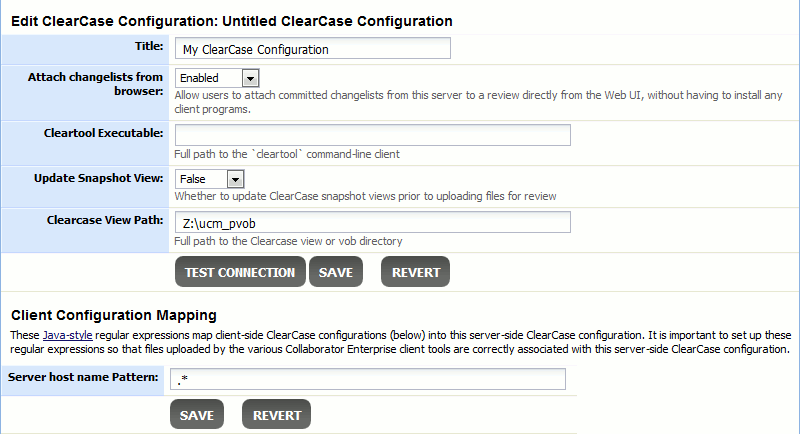Viewport: 800px width, 434px height.
Task: Click the Title text field
Action: pos(312,48)
